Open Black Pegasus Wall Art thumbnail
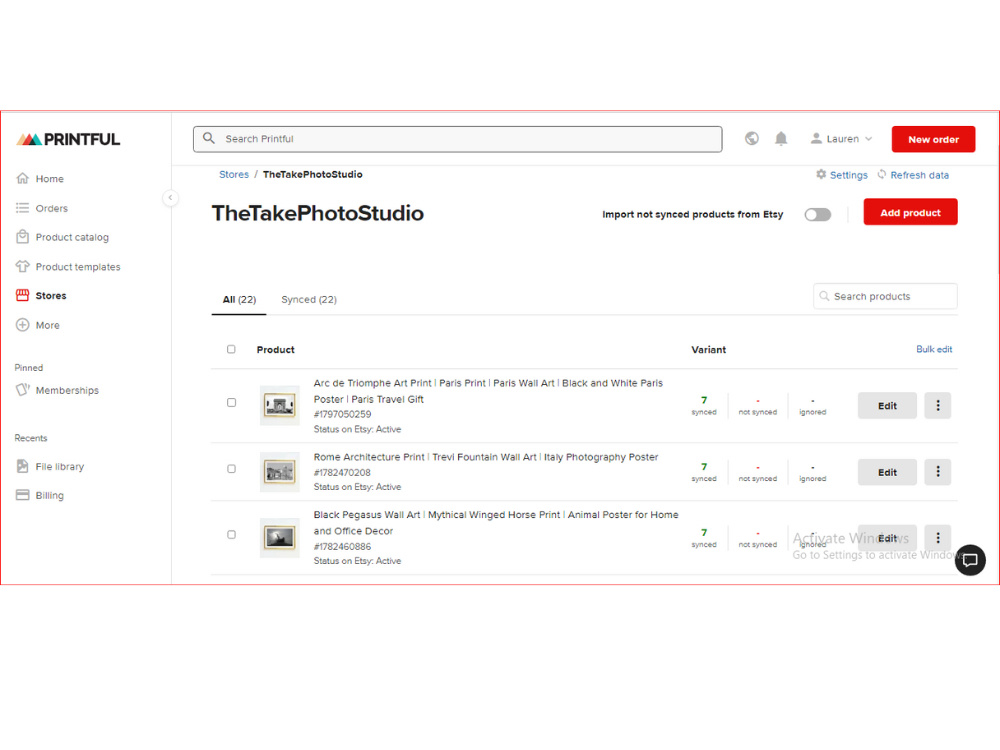 279,538
